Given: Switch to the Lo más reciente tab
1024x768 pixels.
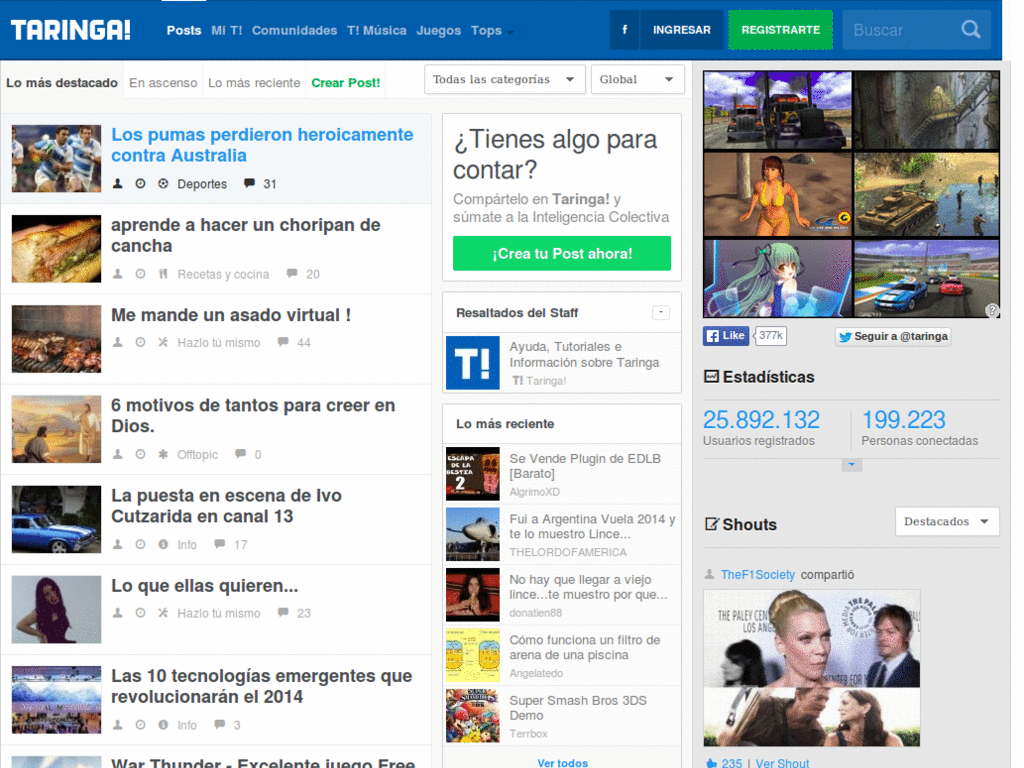Looking at the screenshot, I should pos(254,83).
